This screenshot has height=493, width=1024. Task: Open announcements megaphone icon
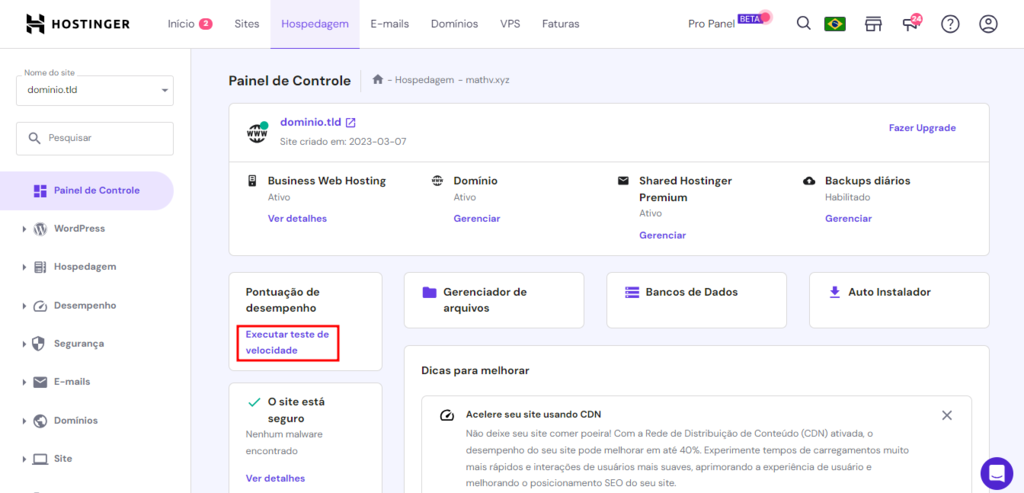(910, 24)
